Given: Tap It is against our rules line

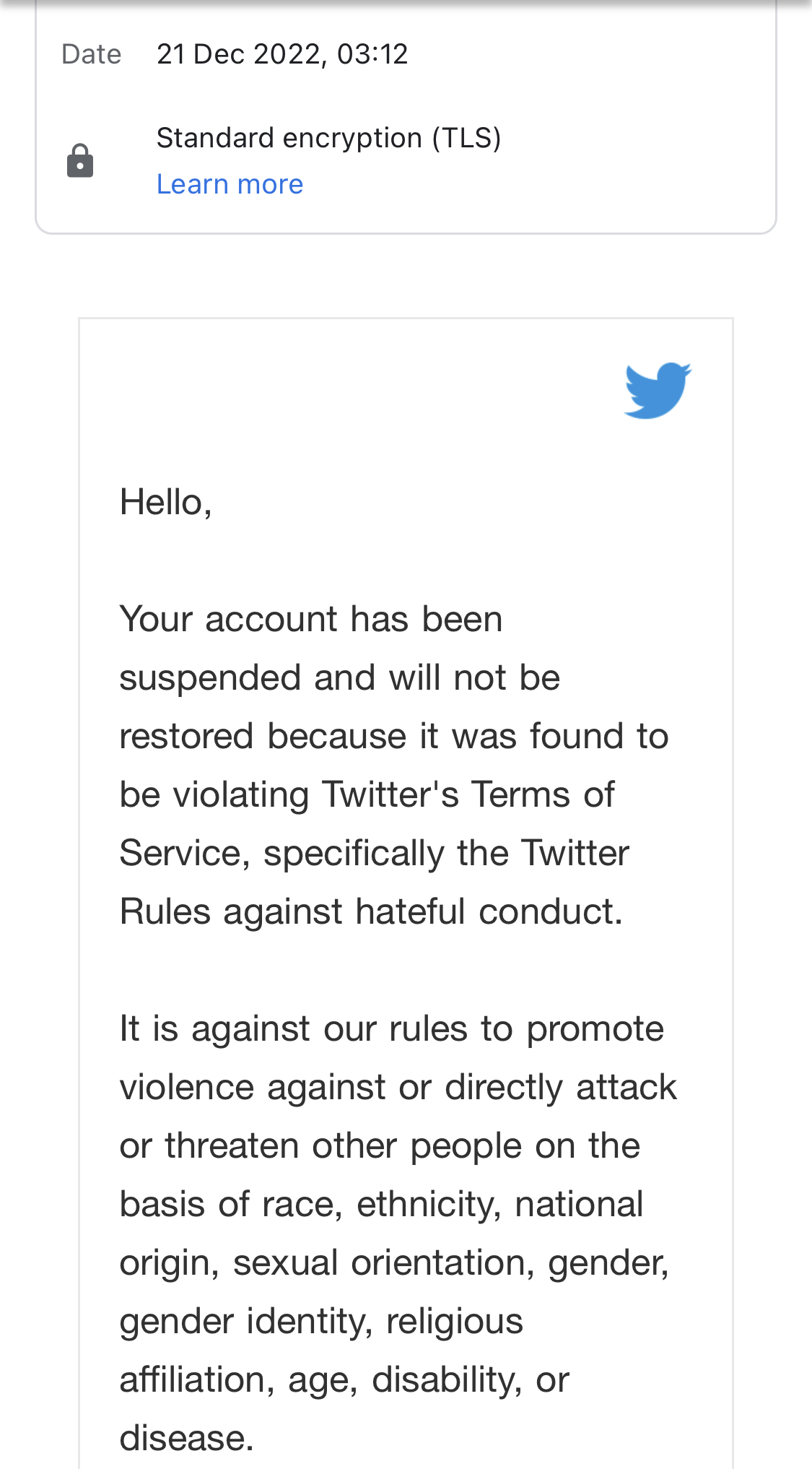Looking at the screenshot, I should tap(391, 1029).
